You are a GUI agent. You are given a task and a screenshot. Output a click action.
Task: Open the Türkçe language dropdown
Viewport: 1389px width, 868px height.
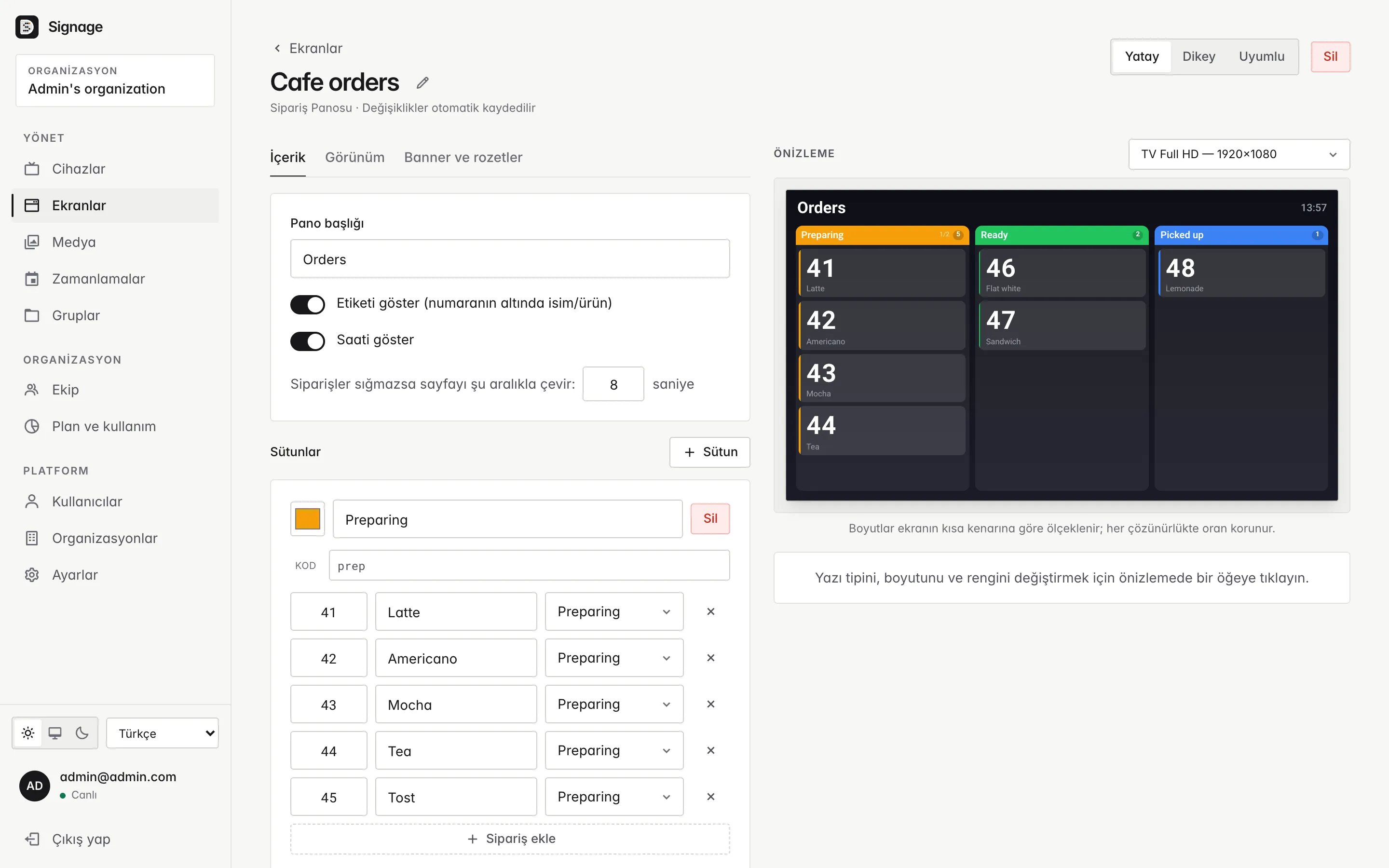[x=163, y=733]
